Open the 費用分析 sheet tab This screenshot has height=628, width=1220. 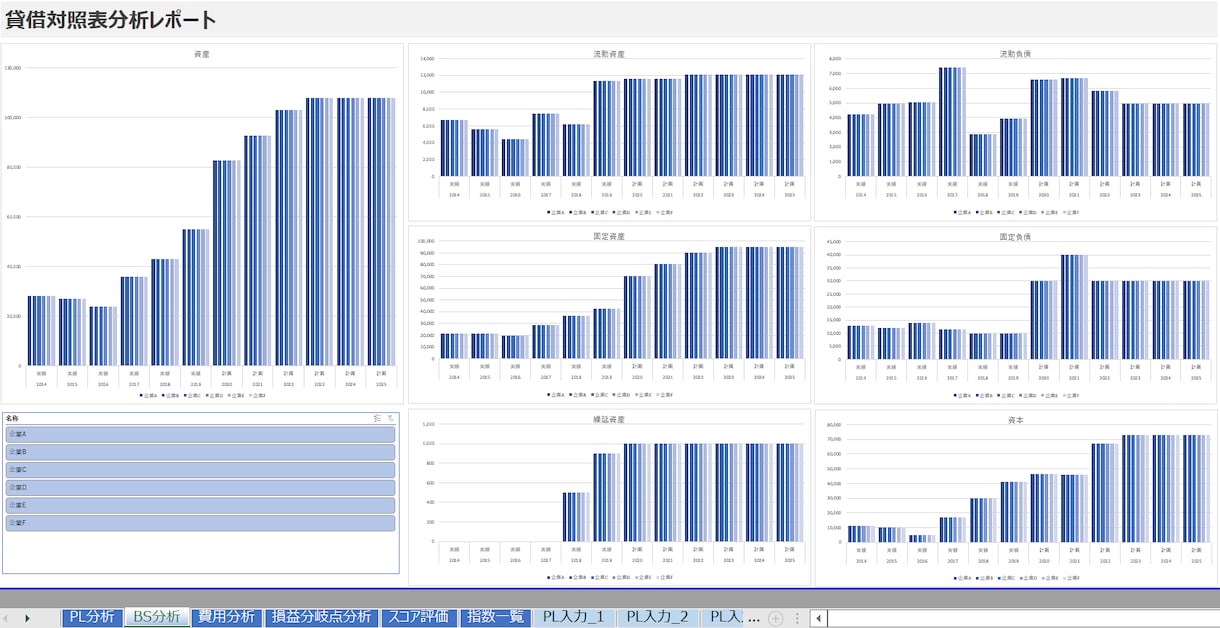click(x=225, y=617)
